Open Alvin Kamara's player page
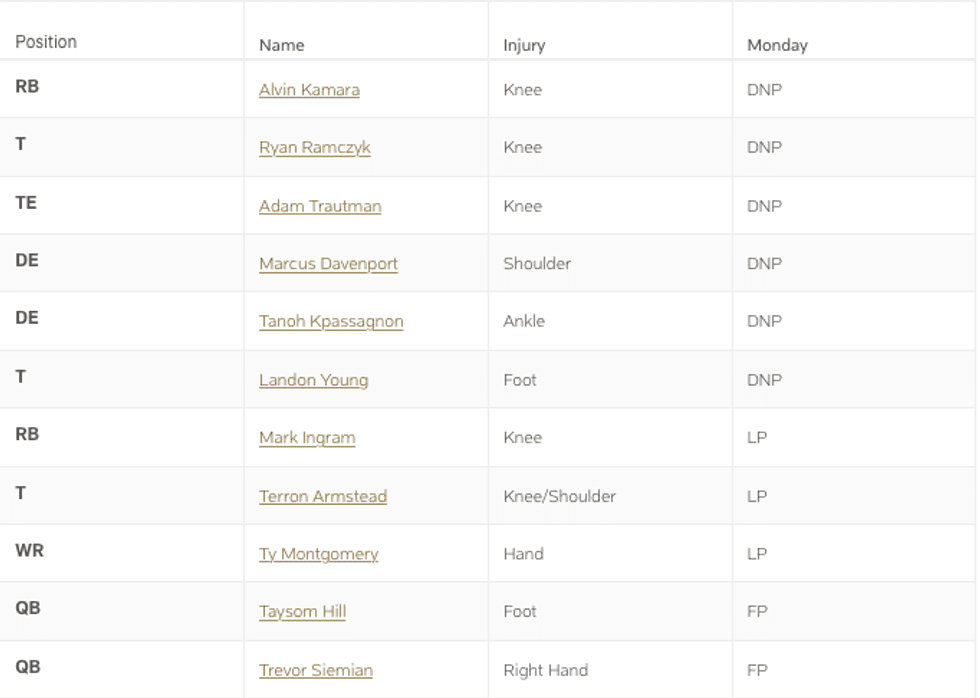The height and width of the screenshot is (698, 980). [x=311, y=89]
